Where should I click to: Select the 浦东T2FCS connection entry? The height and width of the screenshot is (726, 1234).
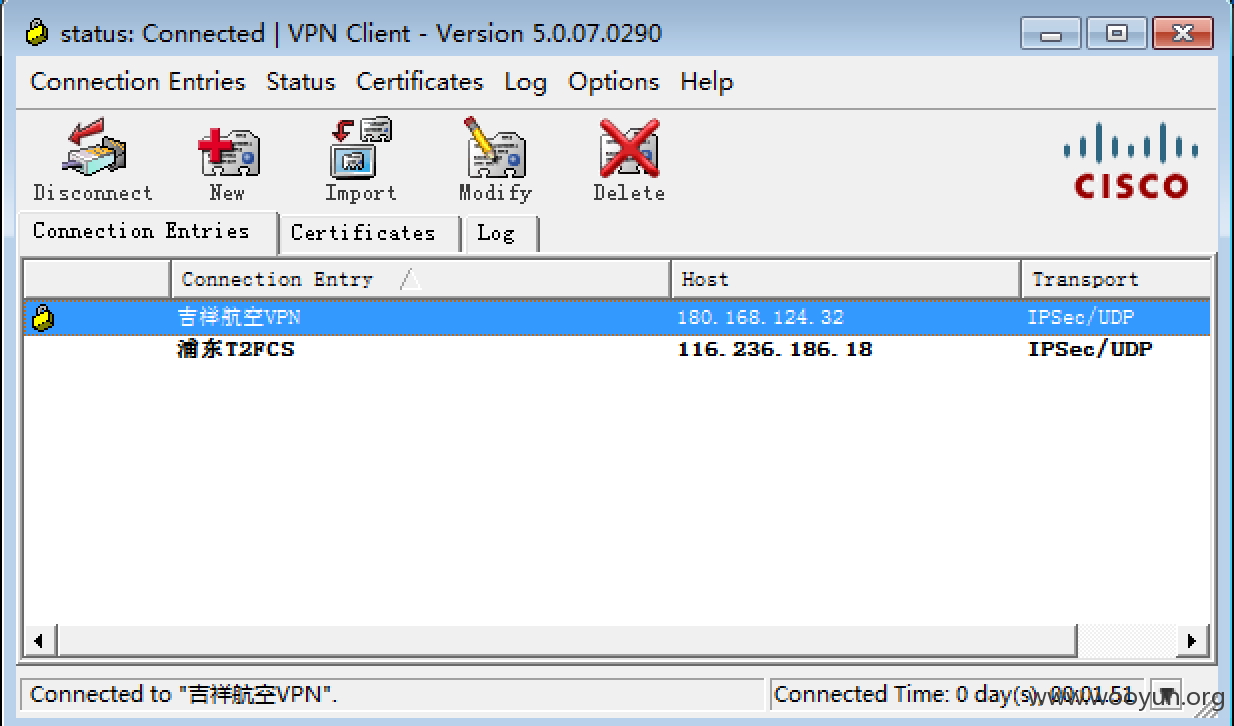(x=616, y=350)
